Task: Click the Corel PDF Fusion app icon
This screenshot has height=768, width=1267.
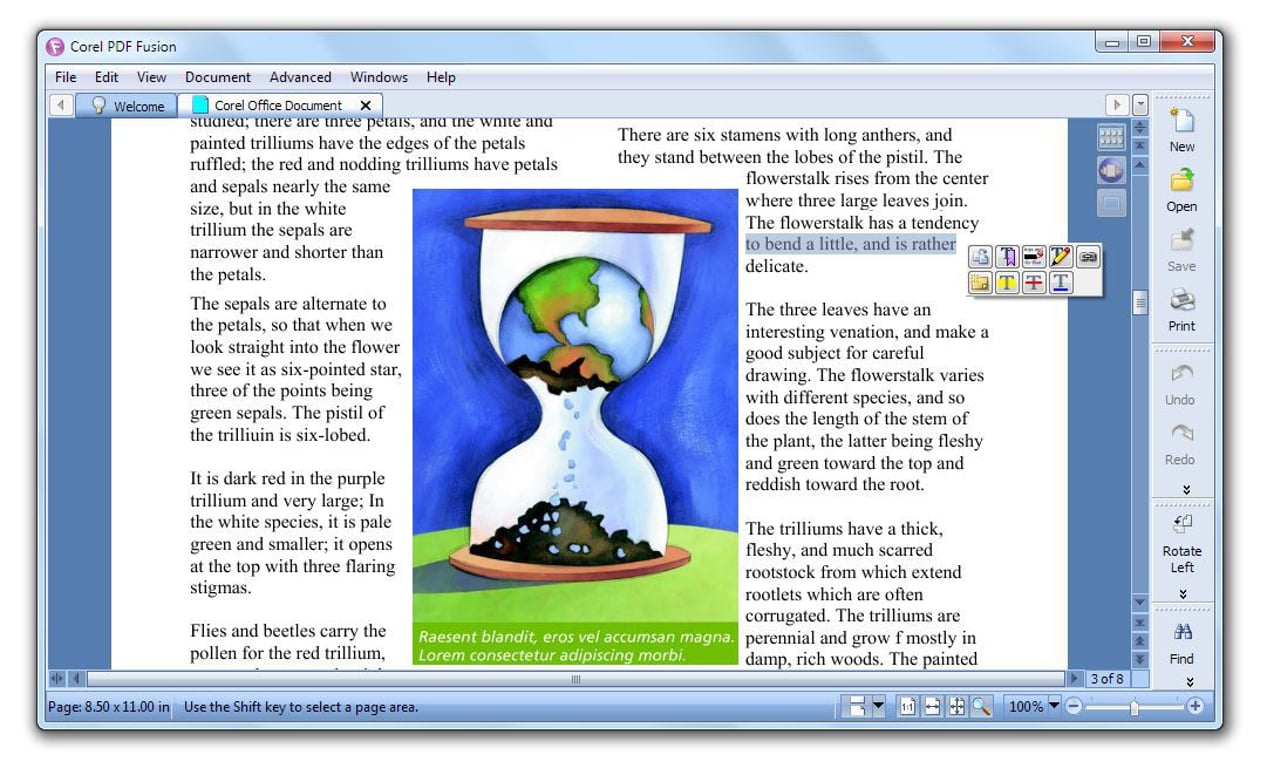Action: (55, 47)
